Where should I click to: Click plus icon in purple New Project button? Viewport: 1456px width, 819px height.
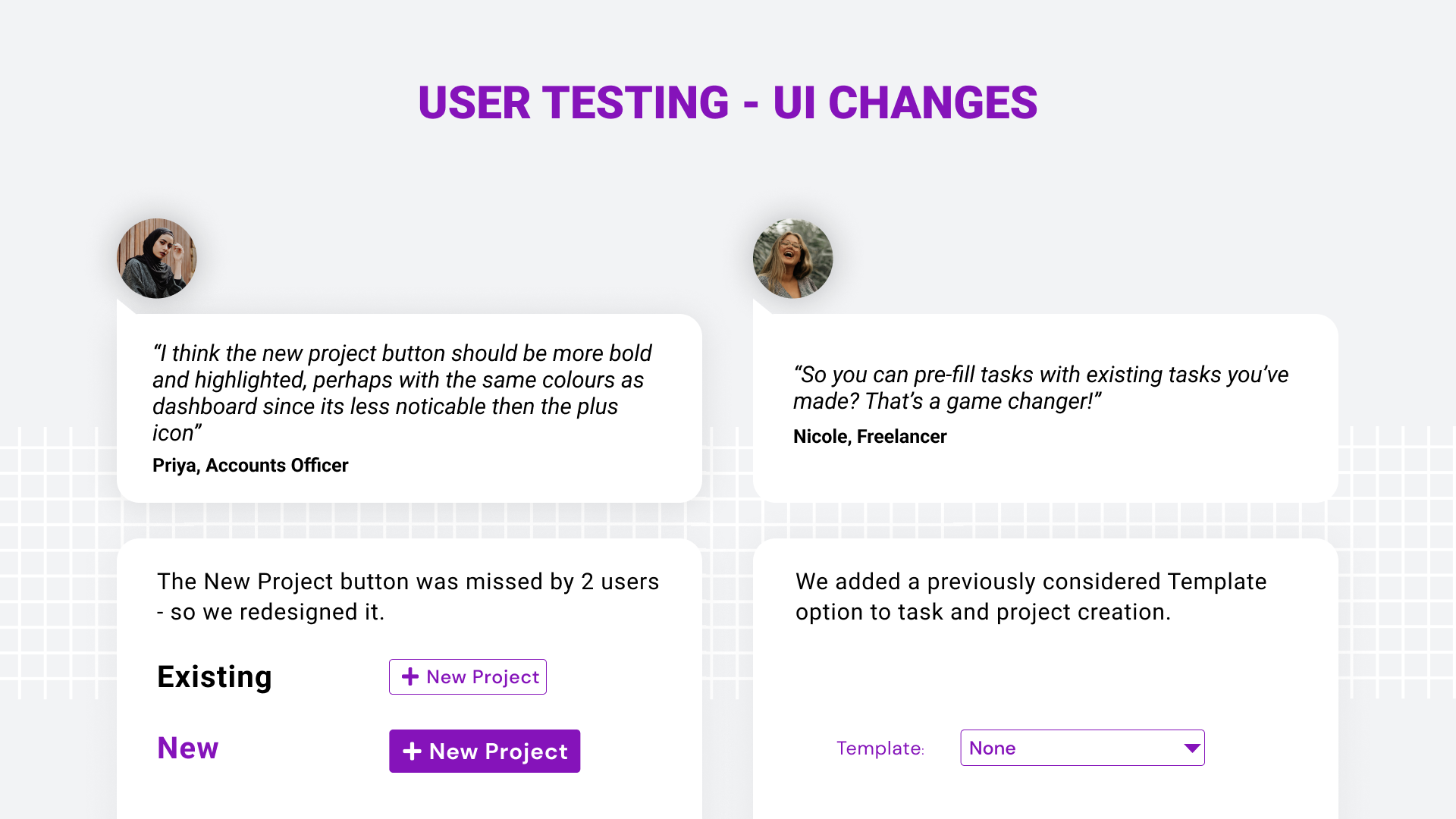412,751
